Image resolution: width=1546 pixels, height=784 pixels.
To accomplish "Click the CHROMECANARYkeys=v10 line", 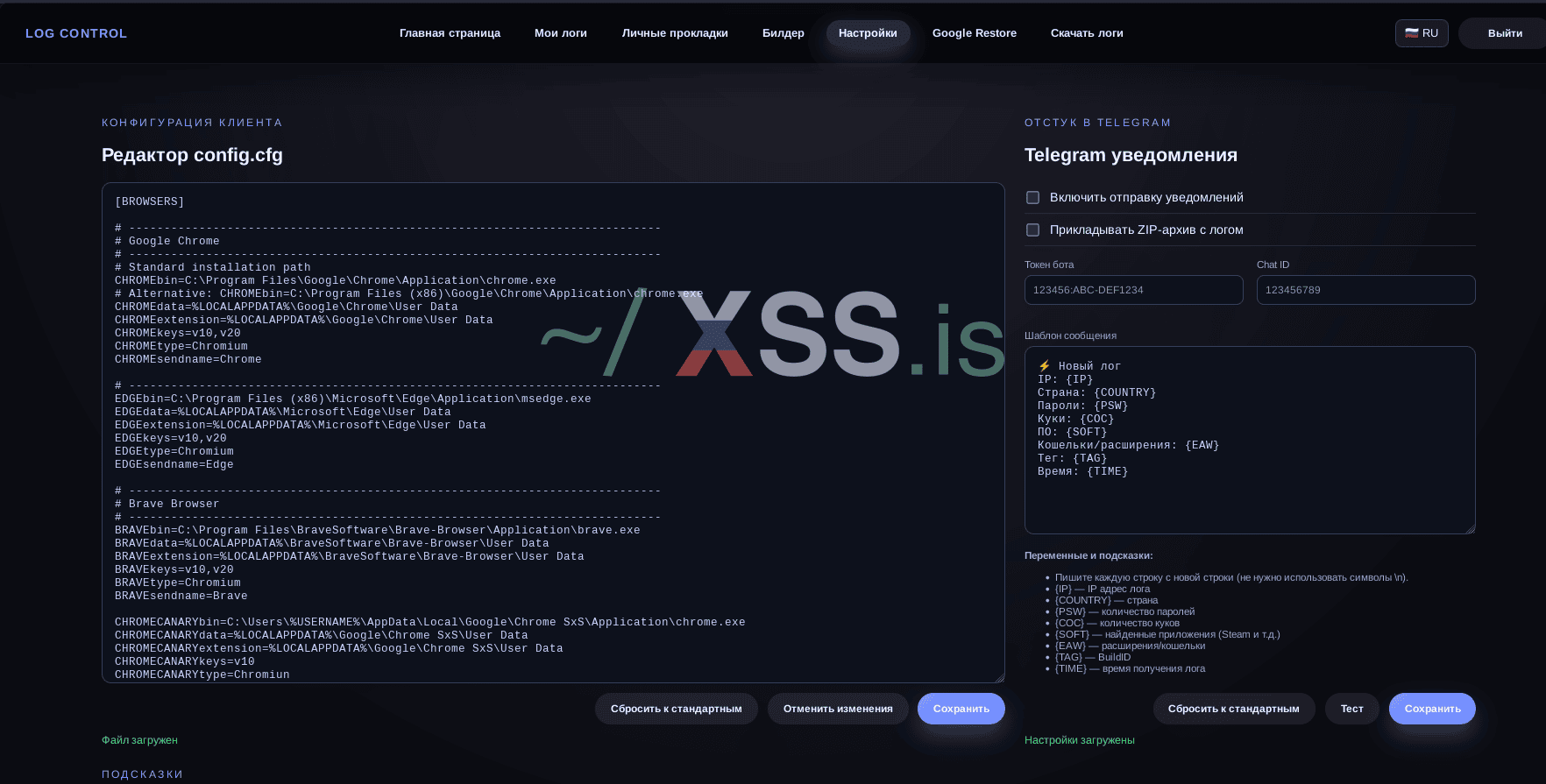I will click(185, 661).
